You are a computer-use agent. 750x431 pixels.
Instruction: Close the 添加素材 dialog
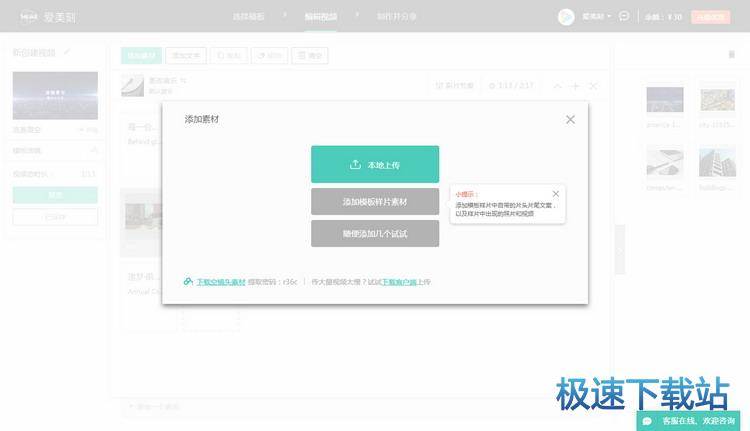(x=570, y=120)
